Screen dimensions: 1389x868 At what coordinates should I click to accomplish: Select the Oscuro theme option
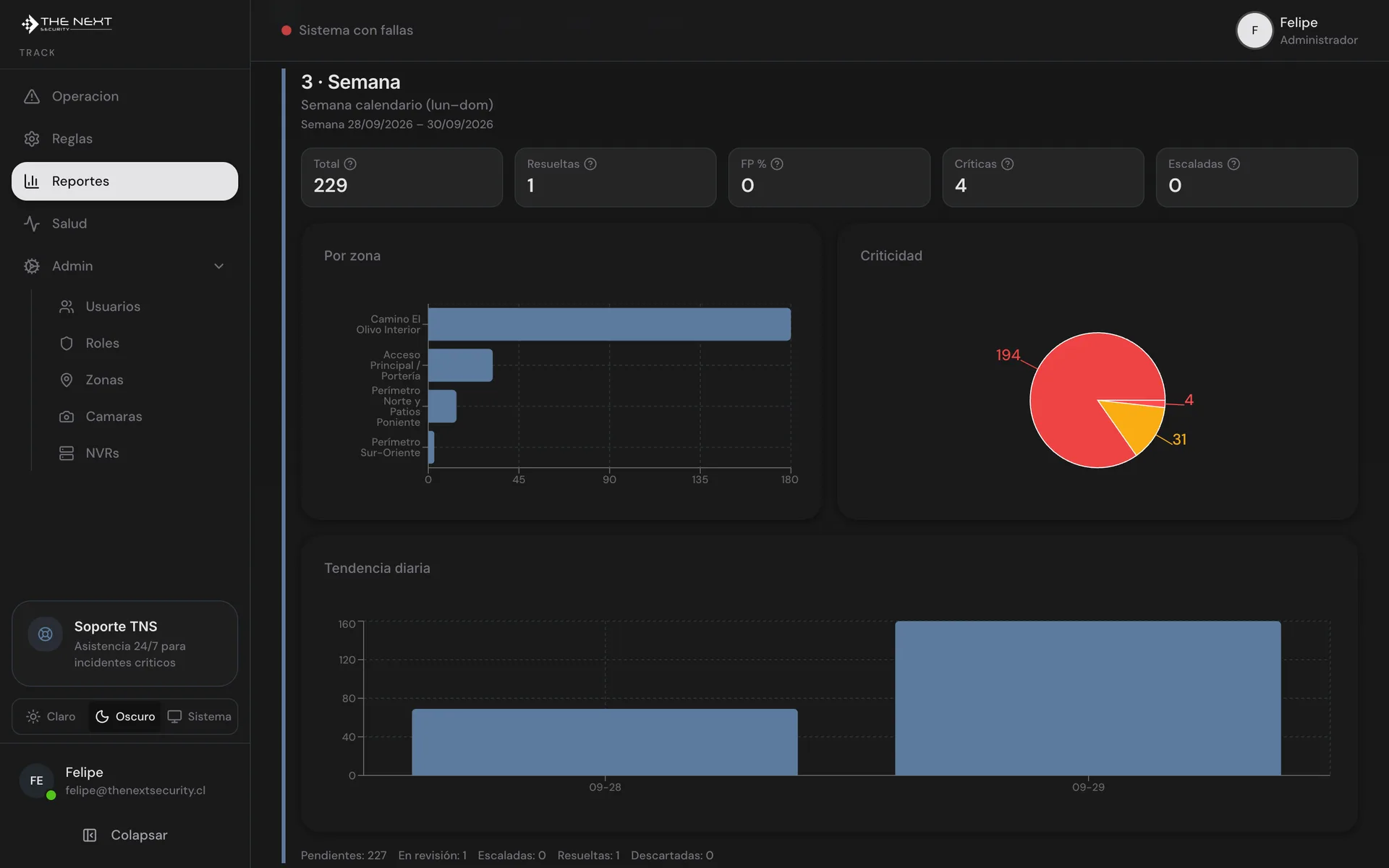coord(125,717)
